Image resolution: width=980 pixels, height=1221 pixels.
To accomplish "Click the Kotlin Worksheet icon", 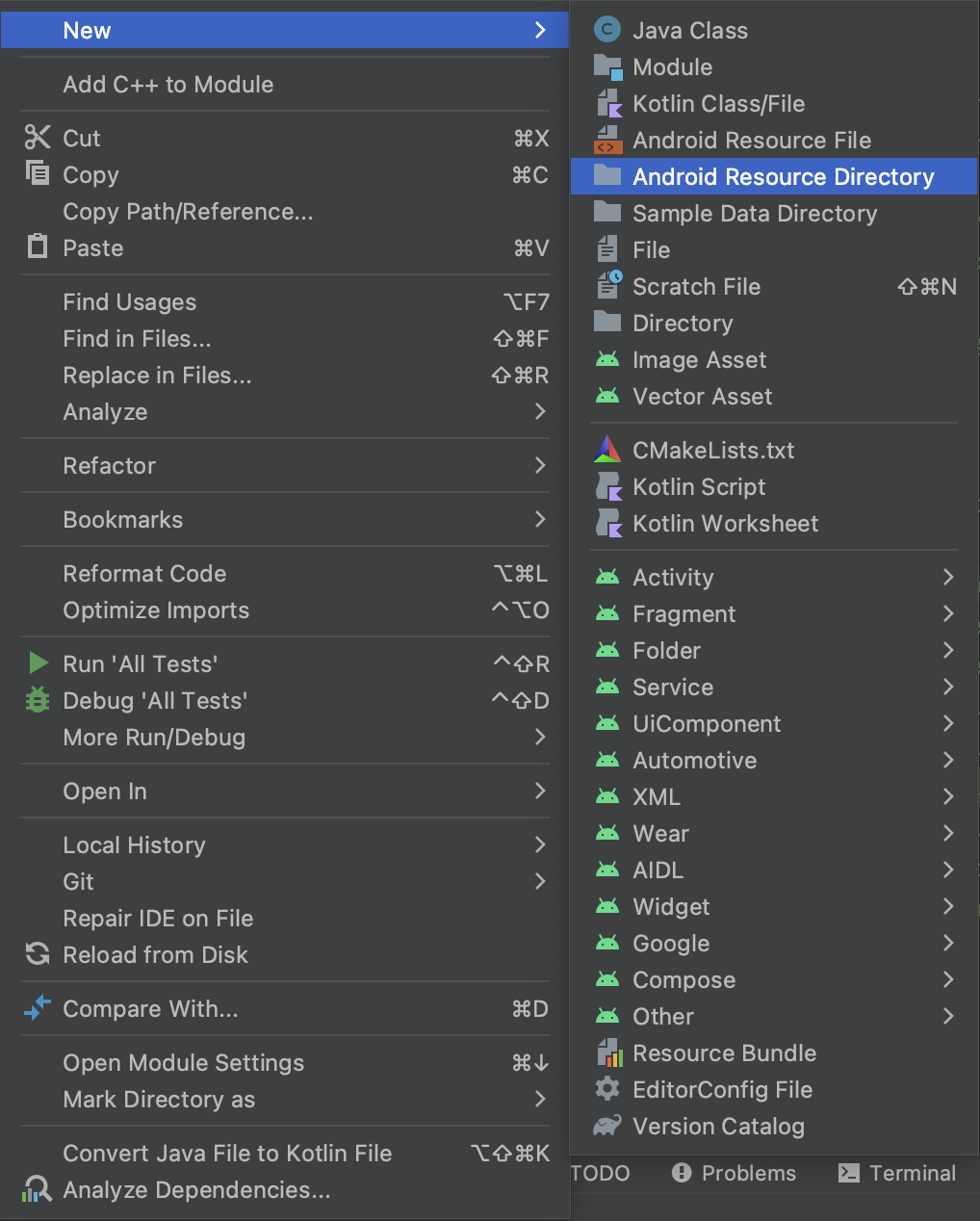I will 608,523.
